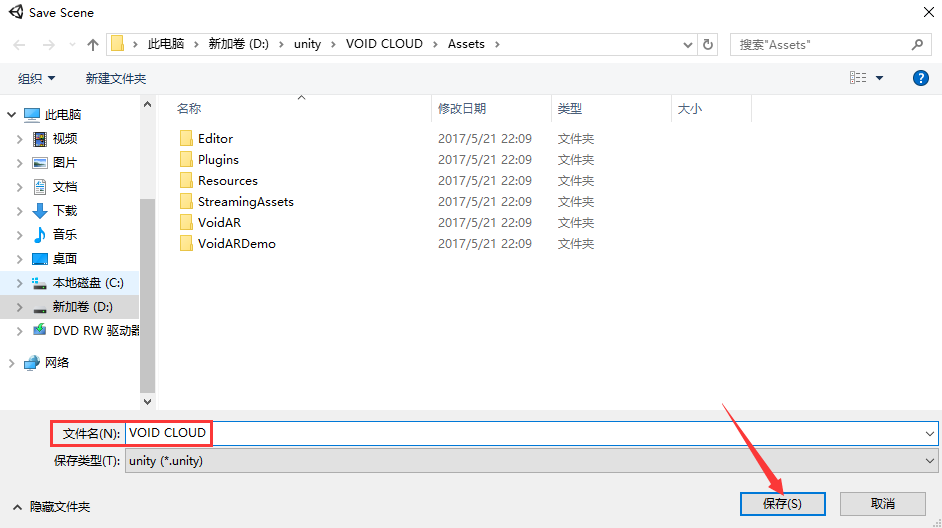This screenshot has width=942, height=528.
Task: Sort by 修改日期 column header
Action: (x=461, y=109)
